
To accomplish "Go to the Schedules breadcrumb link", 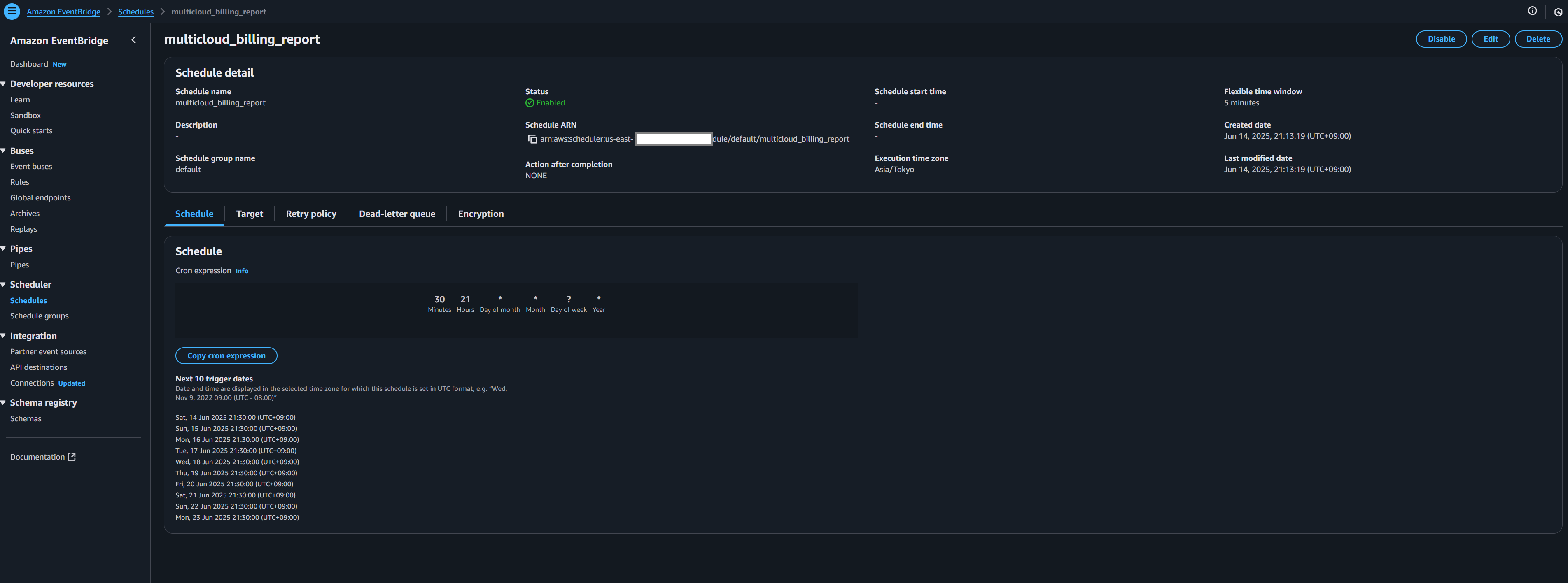I will tap(136, 12).
